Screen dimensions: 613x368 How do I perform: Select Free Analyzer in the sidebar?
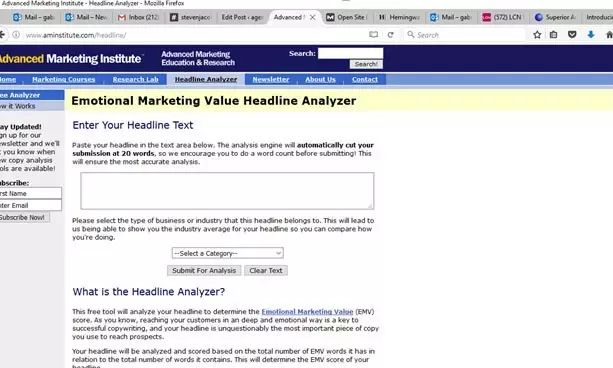tap(31, 95)
